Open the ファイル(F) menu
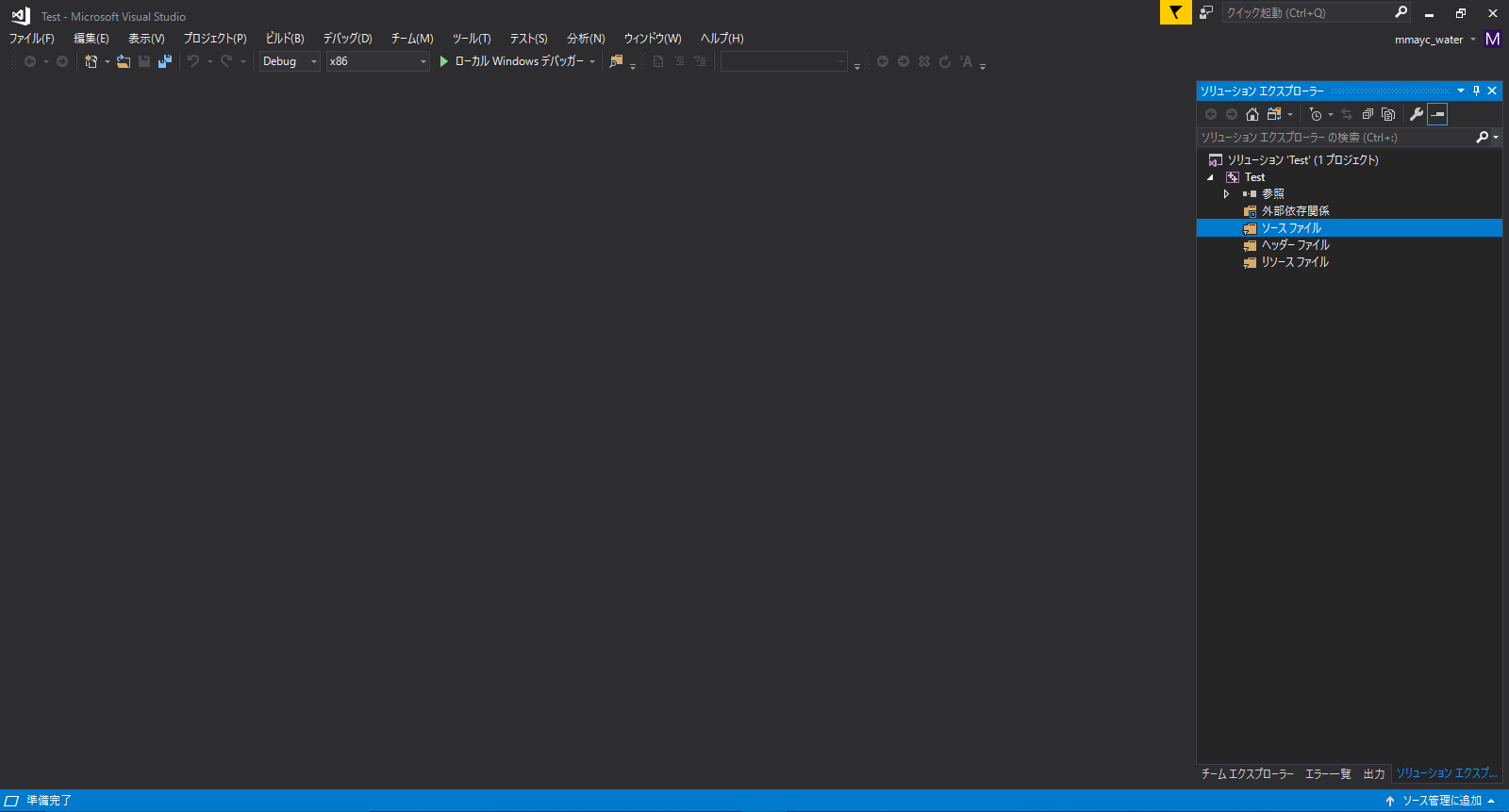This screenshot has width=1509, height=812. pos(32,39)
